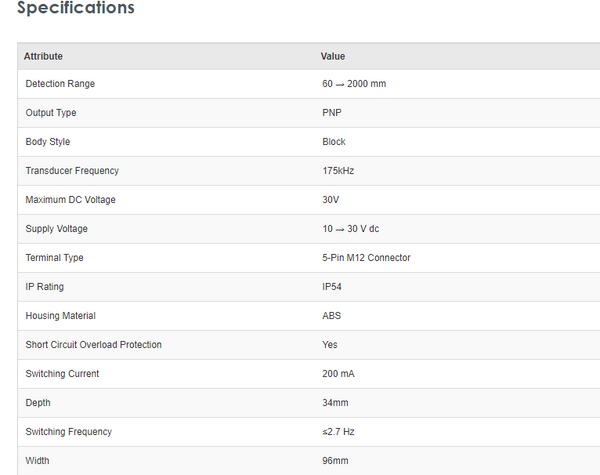This screenshot has height=475, width=600.
Task: Select the Body Style attribute
Action: (48, 142)
